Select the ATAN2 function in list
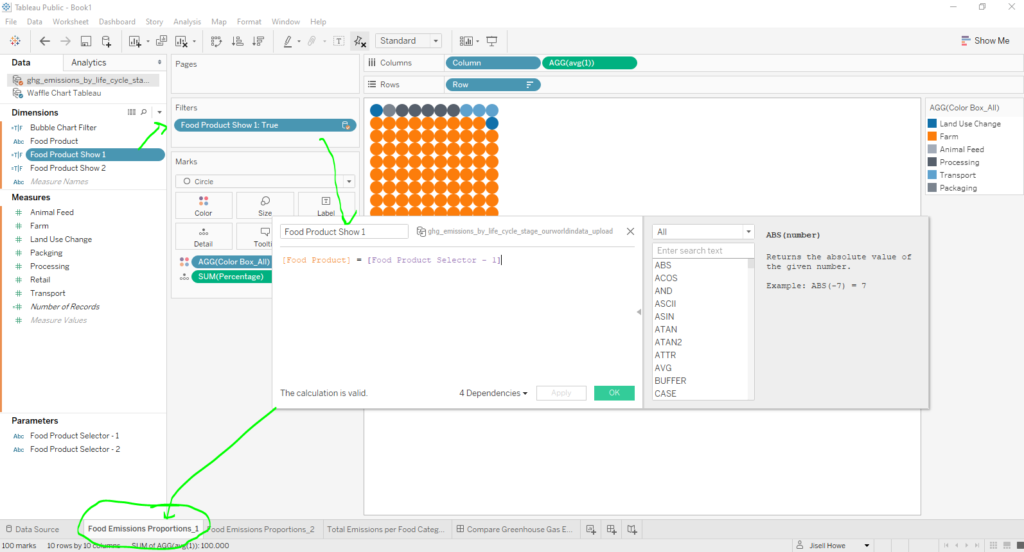1024x552 pixels. [x=668, y=342]
